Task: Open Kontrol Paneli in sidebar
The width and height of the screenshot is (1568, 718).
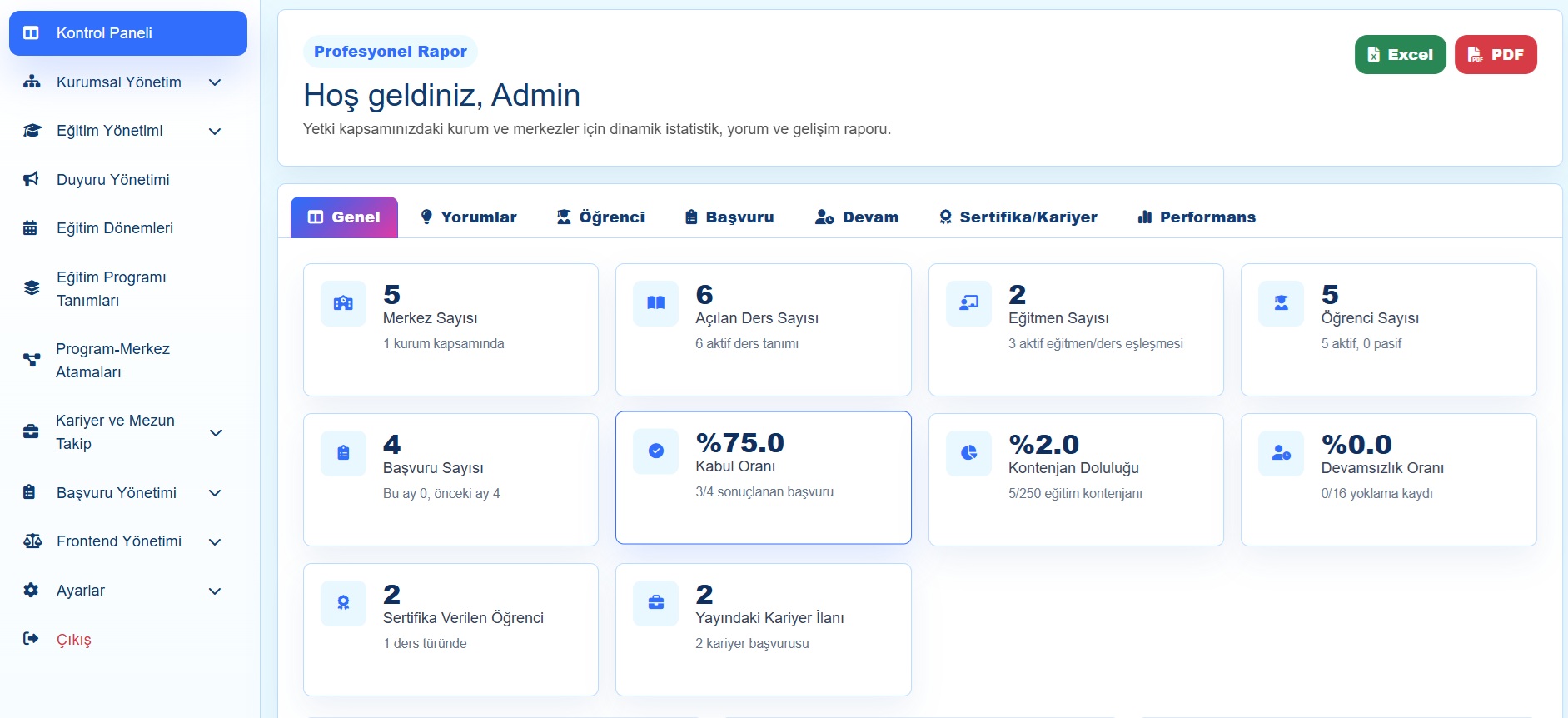Action: pos(128,33)
